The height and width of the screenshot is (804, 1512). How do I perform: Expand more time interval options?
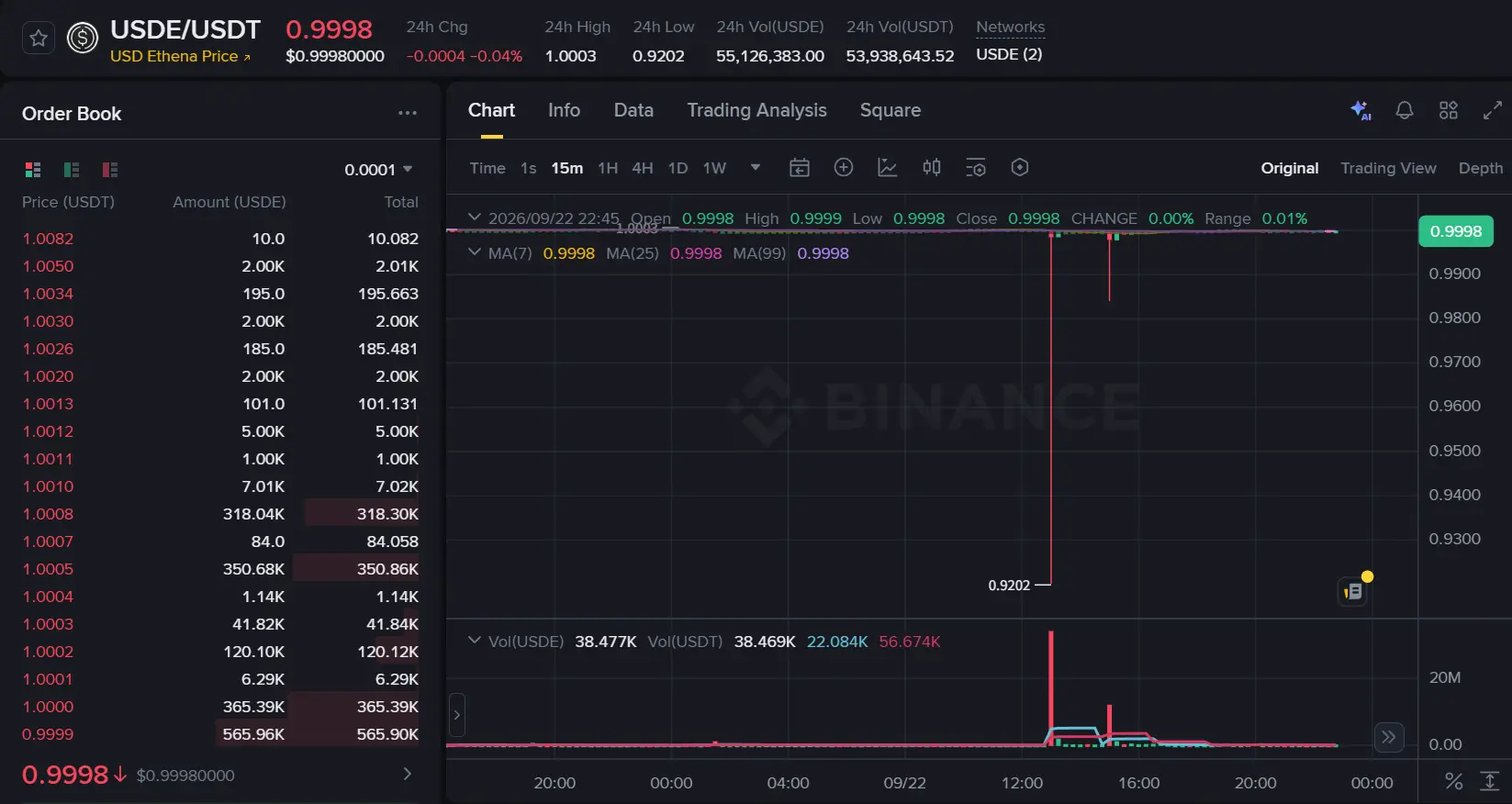tap(756, 168)
